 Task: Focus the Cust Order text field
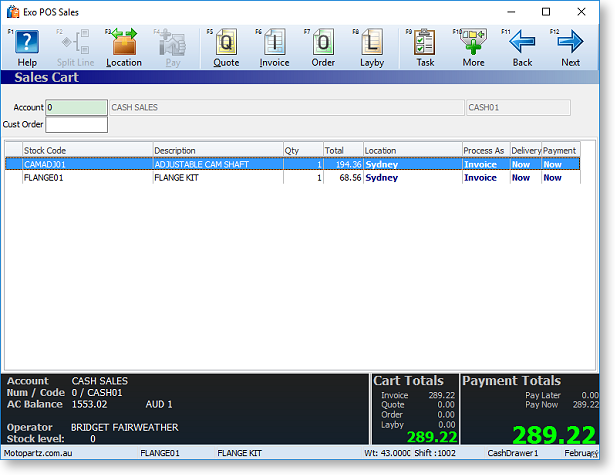[x=76, y=125]
